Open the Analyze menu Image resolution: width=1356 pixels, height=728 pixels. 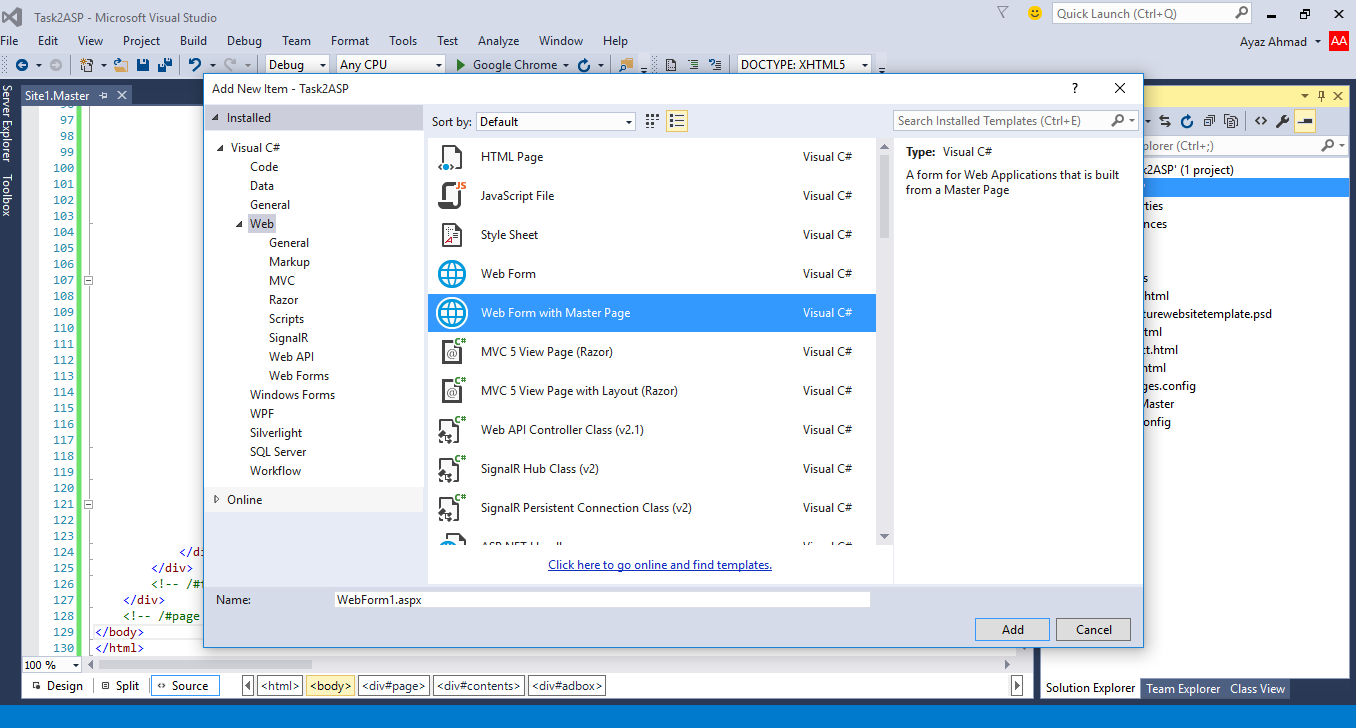(x=498, y=41)
